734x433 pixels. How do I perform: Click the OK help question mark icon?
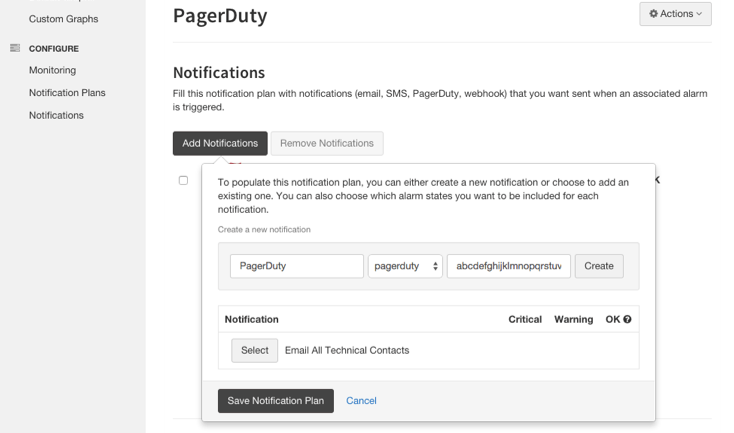[627, 319]
